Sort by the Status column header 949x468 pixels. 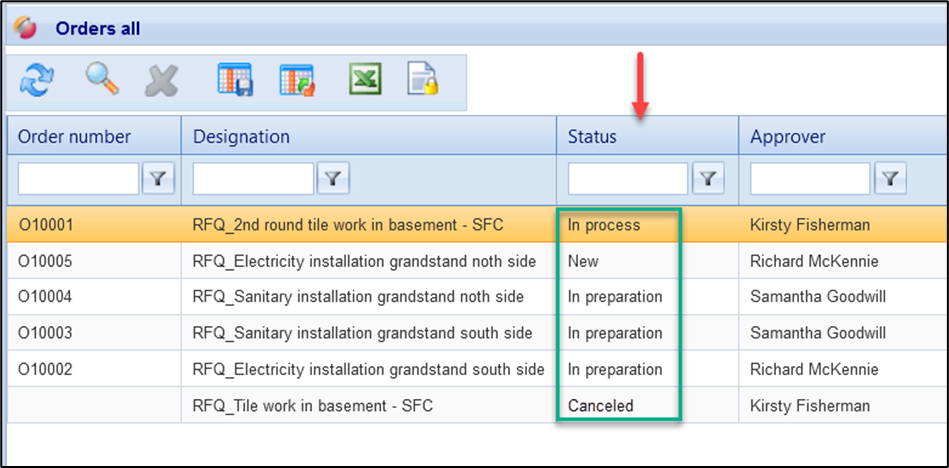[x=592, y=137]
